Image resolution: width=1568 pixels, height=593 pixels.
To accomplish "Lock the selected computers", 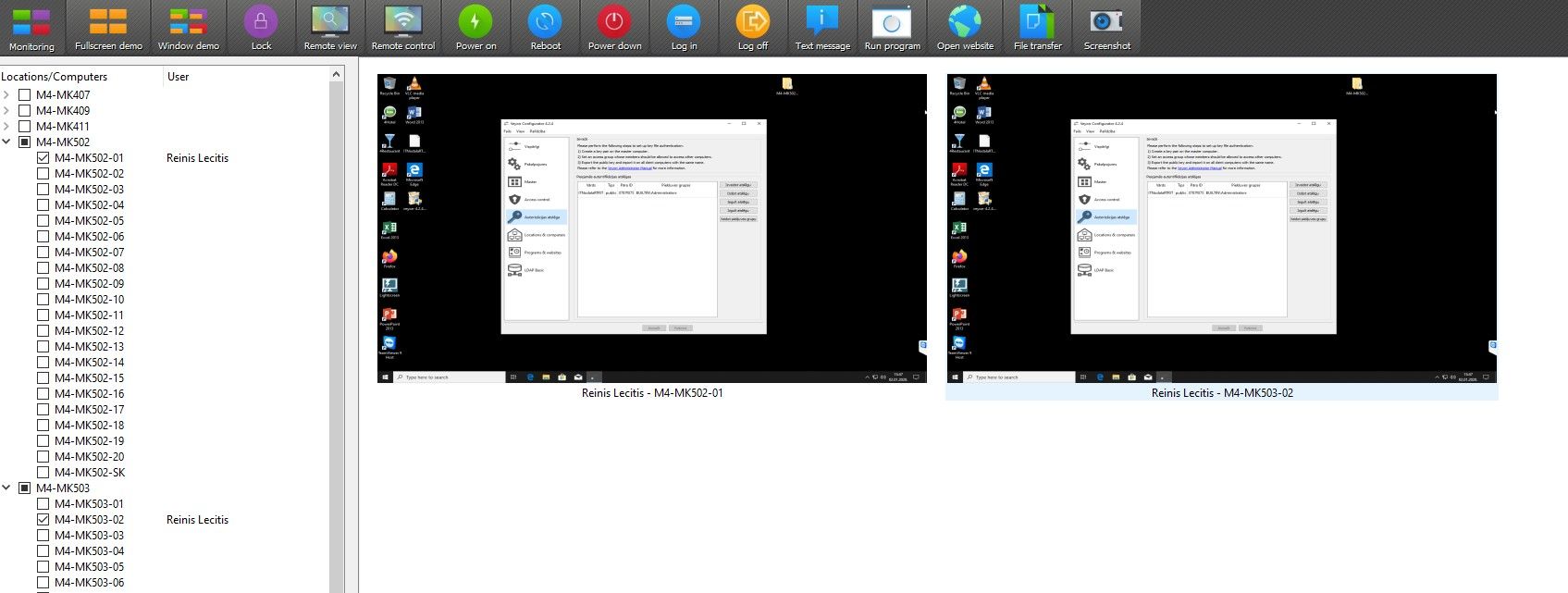I will pyautogui.click(x=261, y=28).
